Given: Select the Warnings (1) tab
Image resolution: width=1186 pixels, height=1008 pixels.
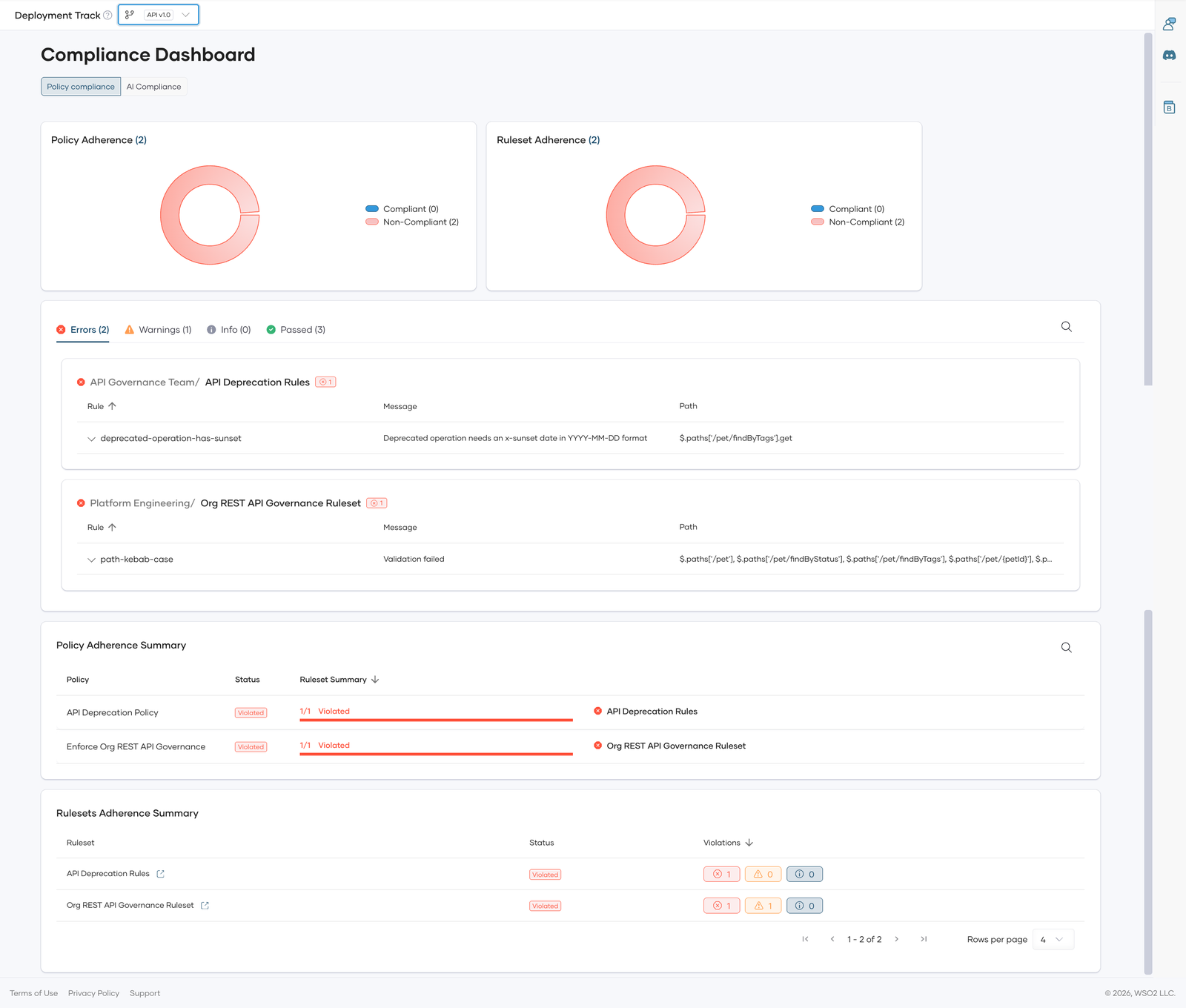Looking at the screenshot, I should [x=158, y=330].
